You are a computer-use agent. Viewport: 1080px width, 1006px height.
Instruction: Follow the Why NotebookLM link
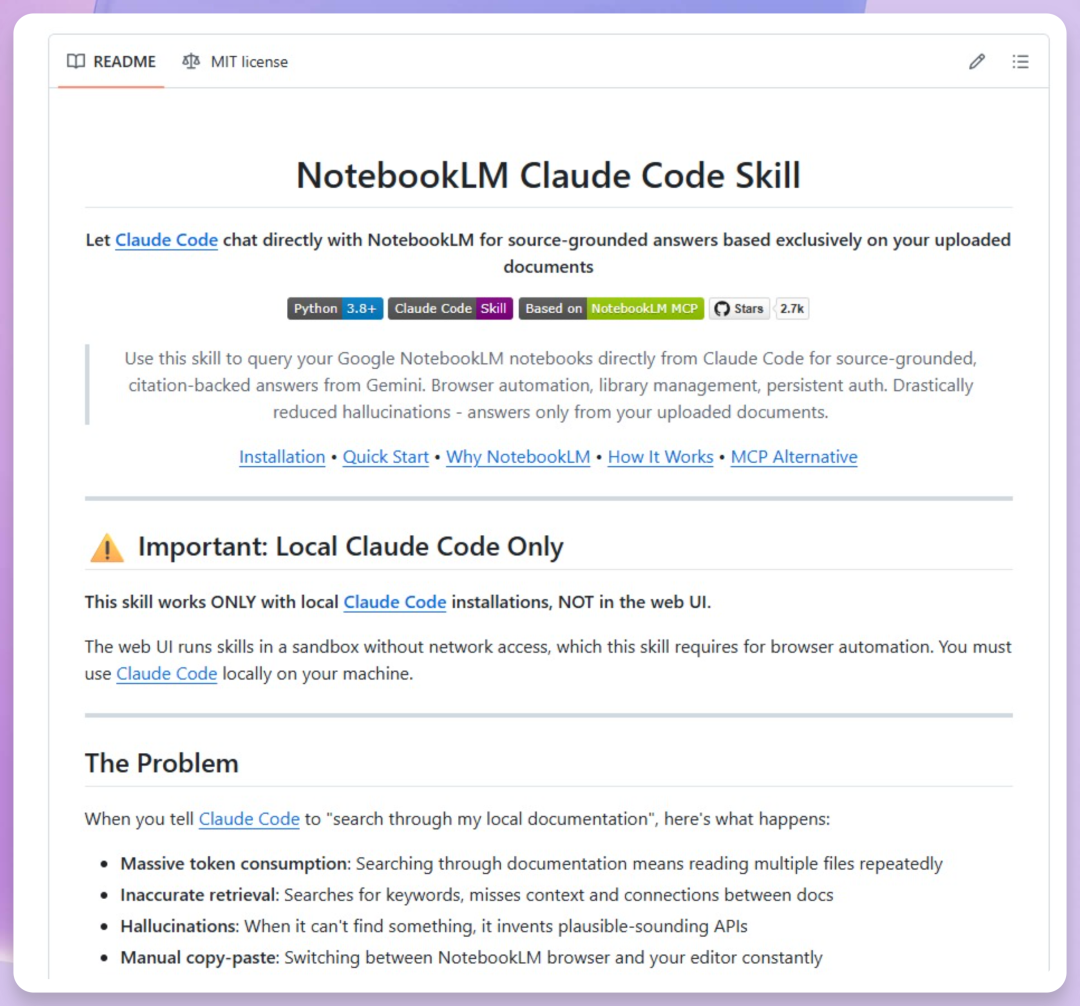click(518, 457)
